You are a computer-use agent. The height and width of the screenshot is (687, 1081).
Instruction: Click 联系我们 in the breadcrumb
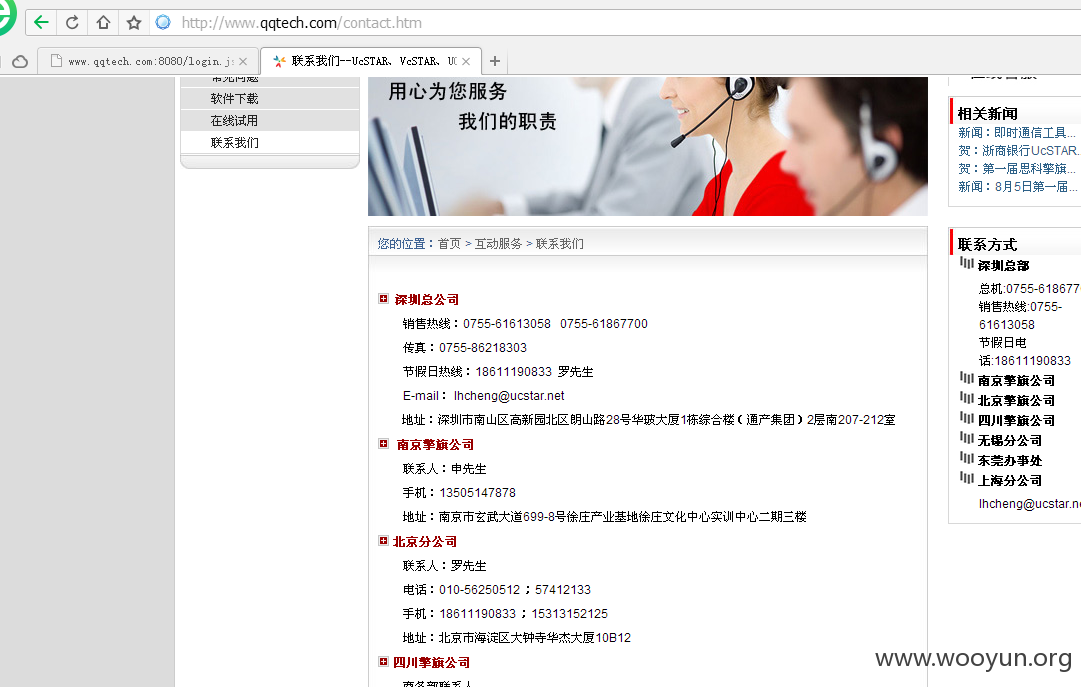(x=560, y=243)
